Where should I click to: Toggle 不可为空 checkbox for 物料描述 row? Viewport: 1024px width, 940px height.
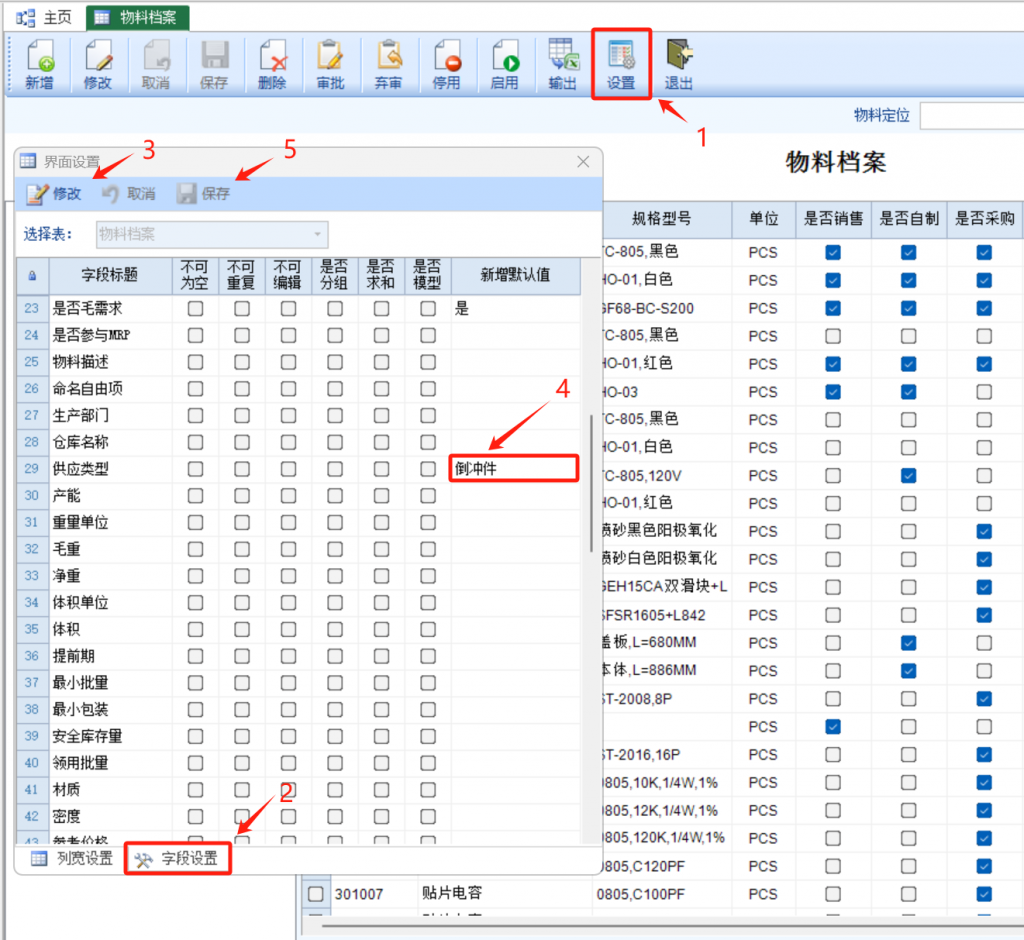coord(195,362)
